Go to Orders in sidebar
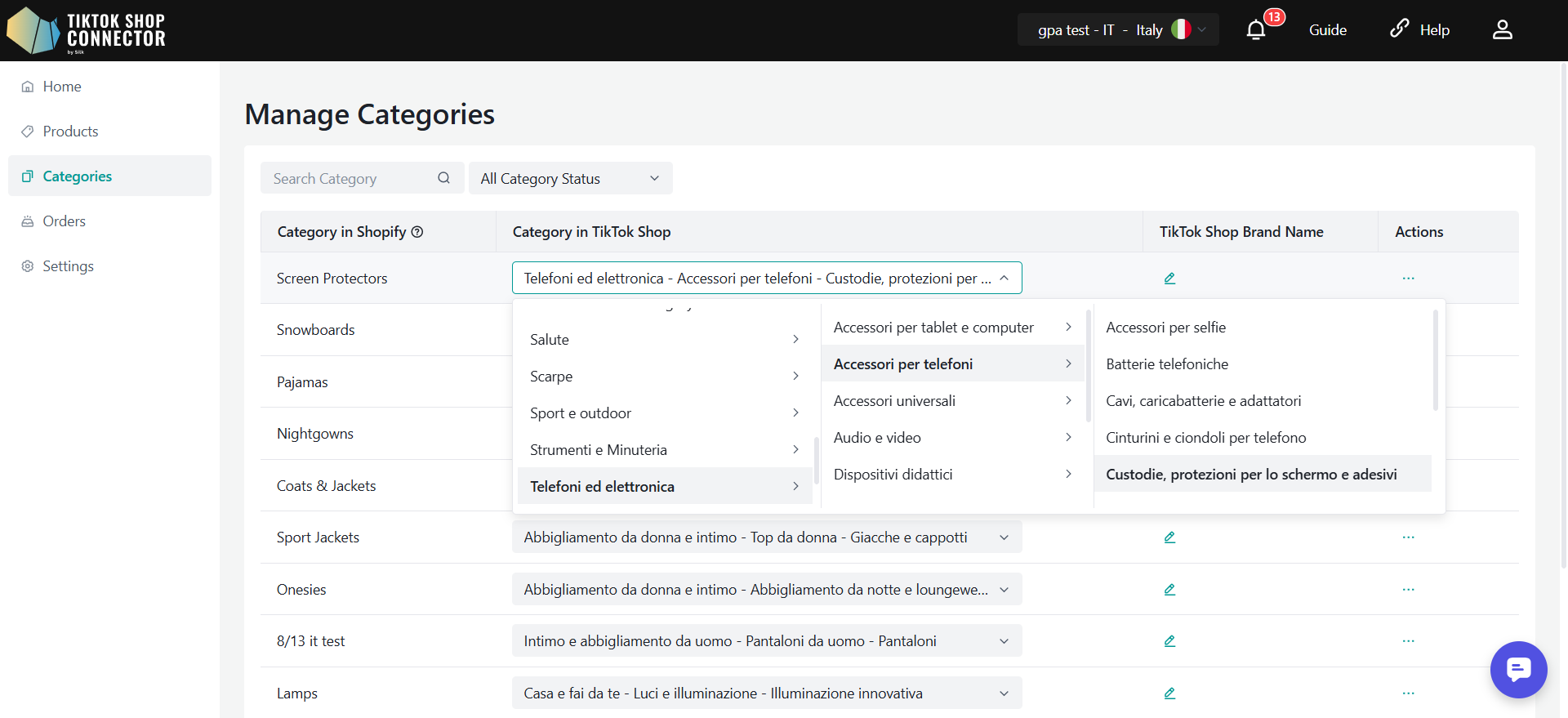 point(109,221)
